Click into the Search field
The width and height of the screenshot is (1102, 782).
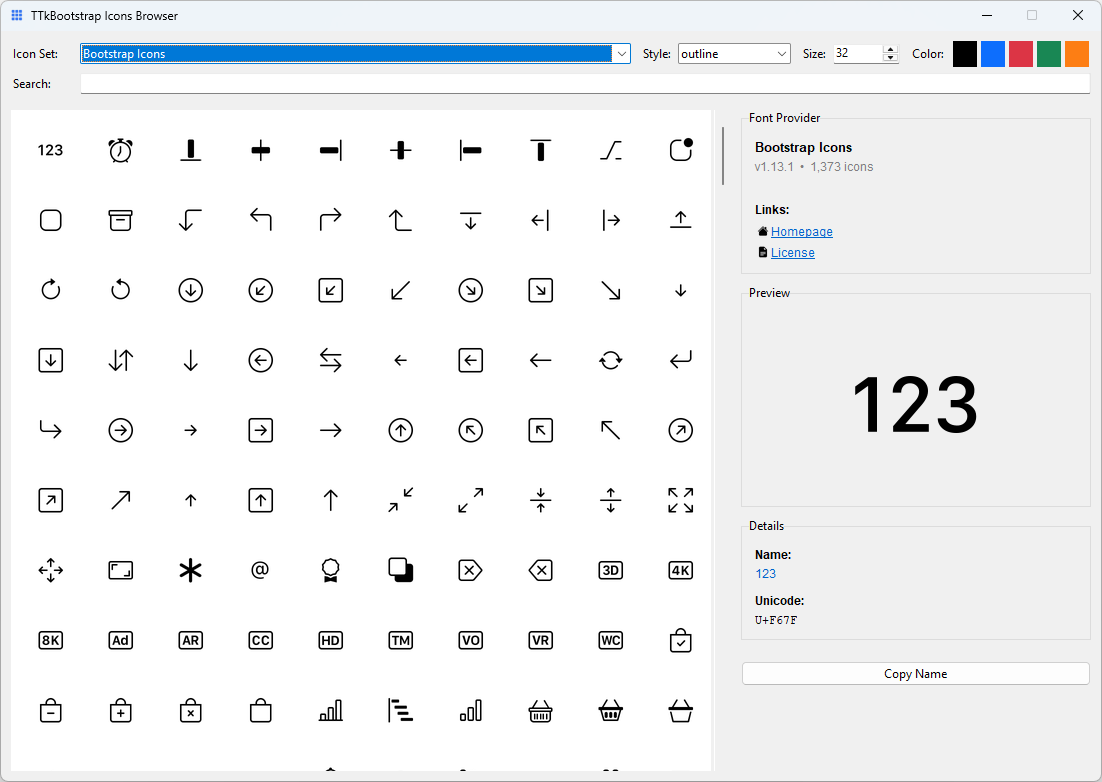coord(585,84)
